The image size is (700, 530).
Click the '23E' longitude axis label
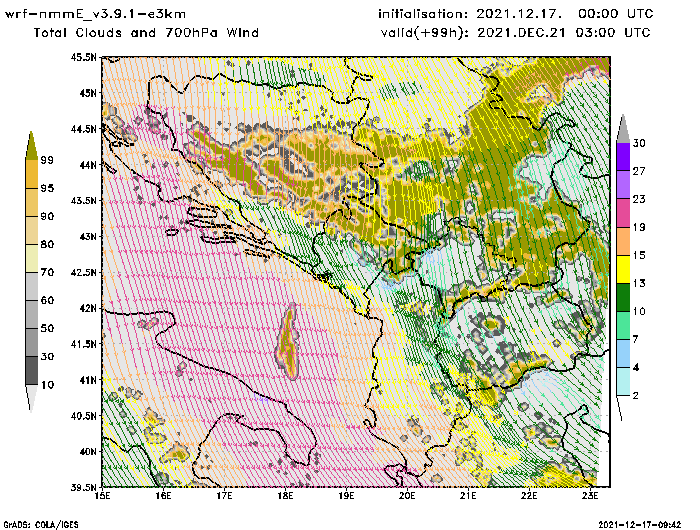click(590, 496)
